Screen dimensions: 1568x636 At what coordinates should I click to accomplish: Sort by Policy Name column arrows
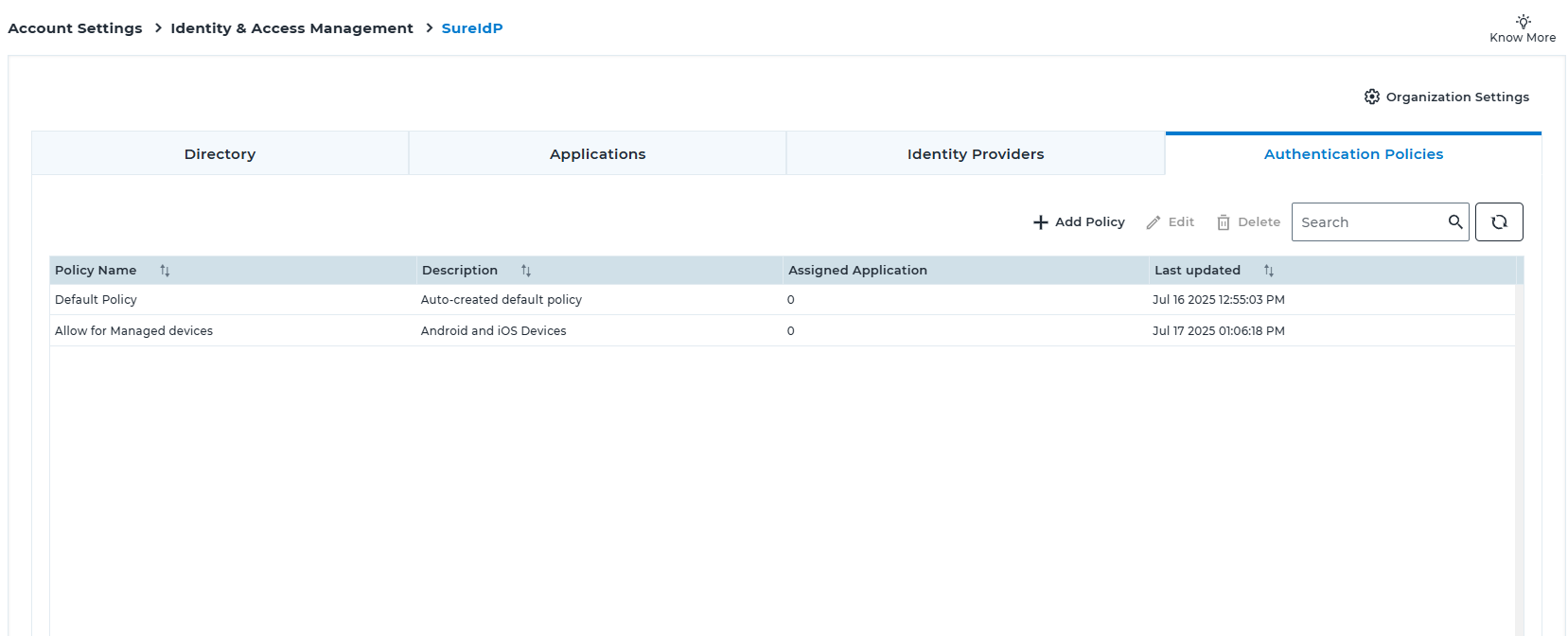pos(165,271)
